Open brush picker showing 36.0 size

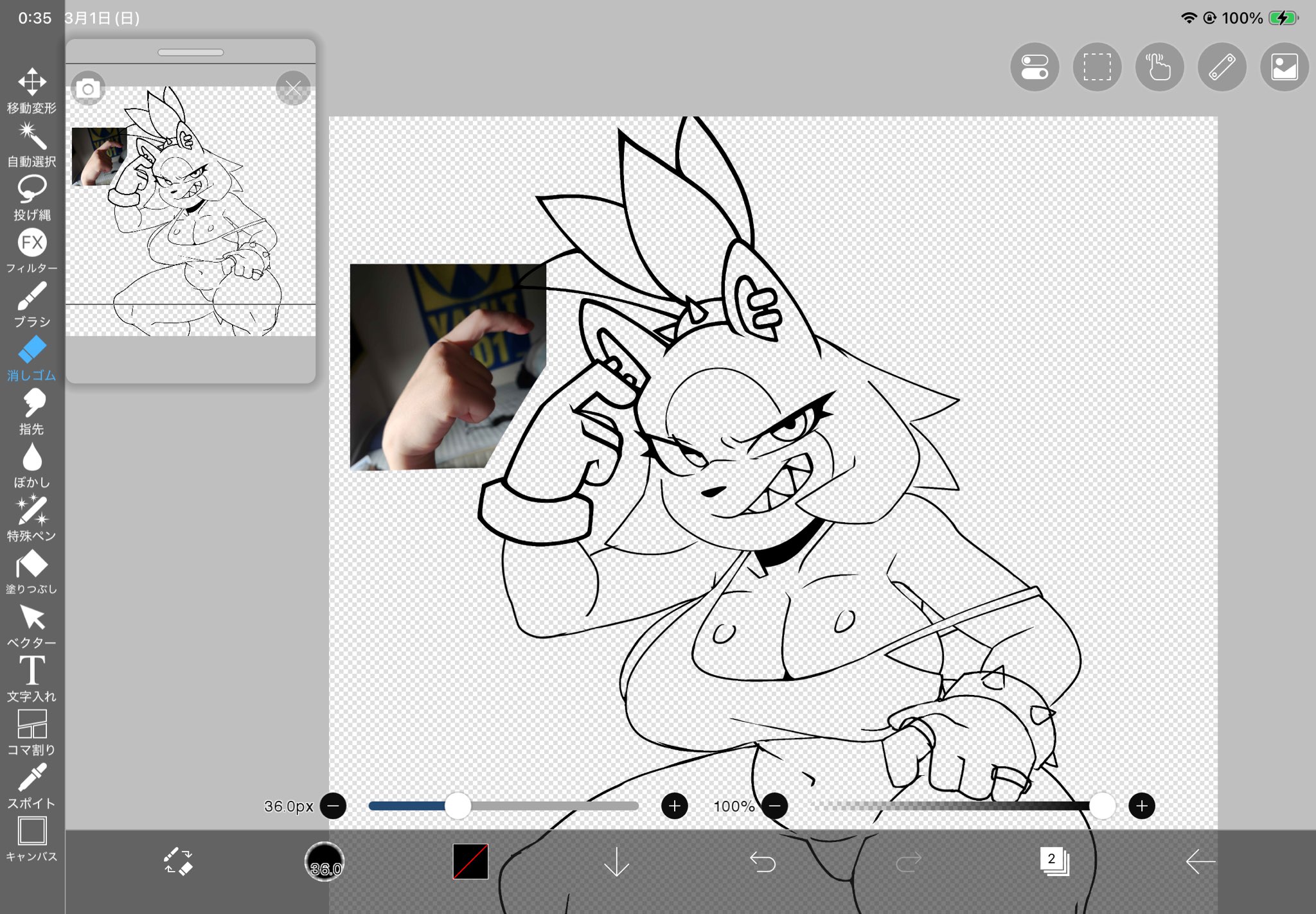coord(325,861)
